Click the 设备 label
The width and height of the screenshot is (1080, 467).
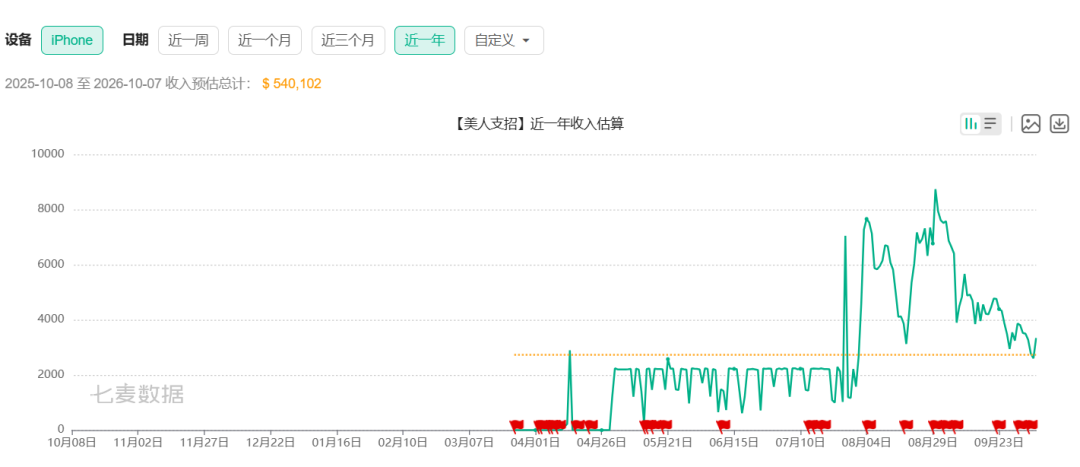click(x=19, y=40)
